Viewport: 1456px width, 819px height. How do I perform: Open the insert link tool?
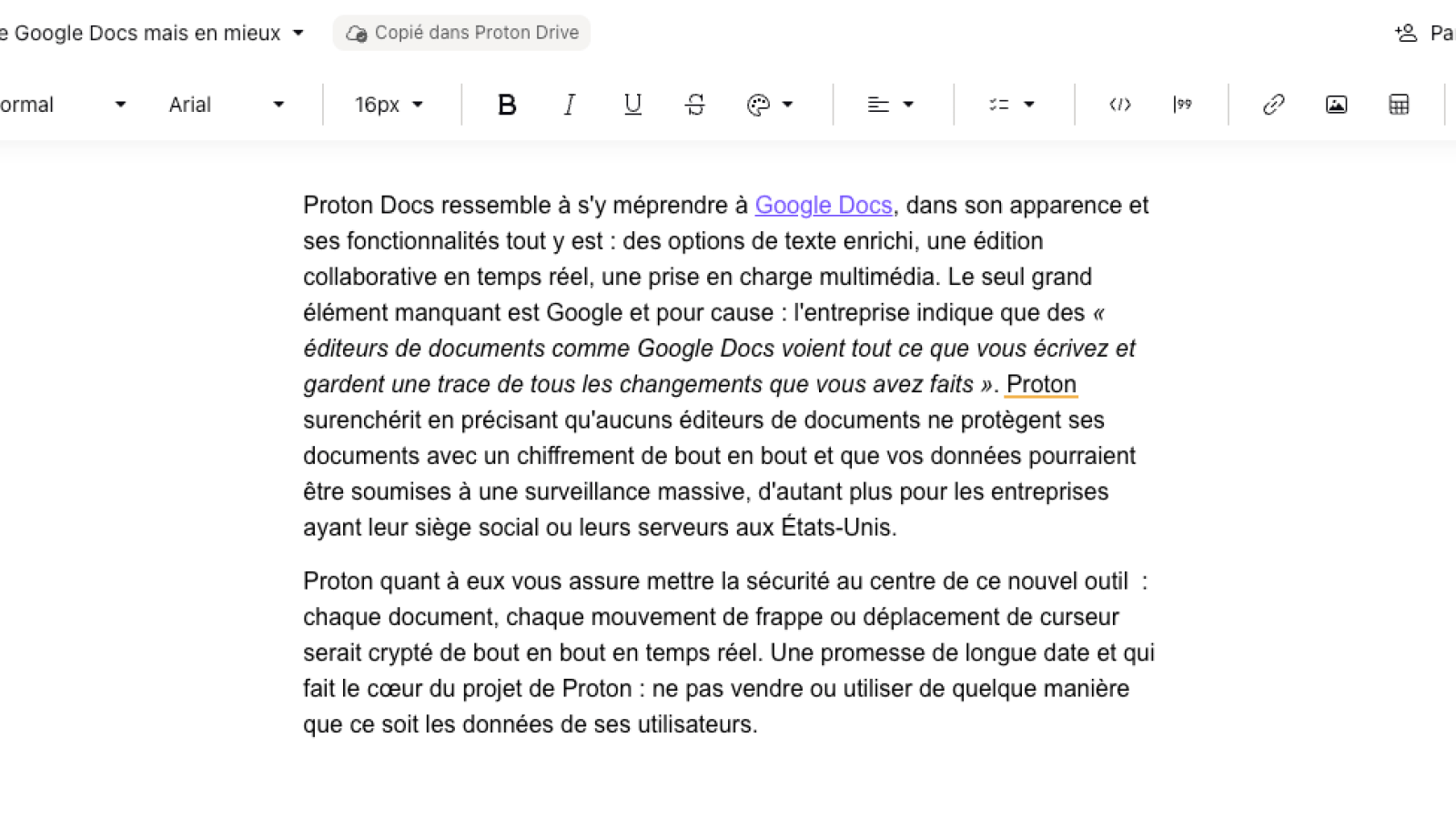pos(1273,104)
